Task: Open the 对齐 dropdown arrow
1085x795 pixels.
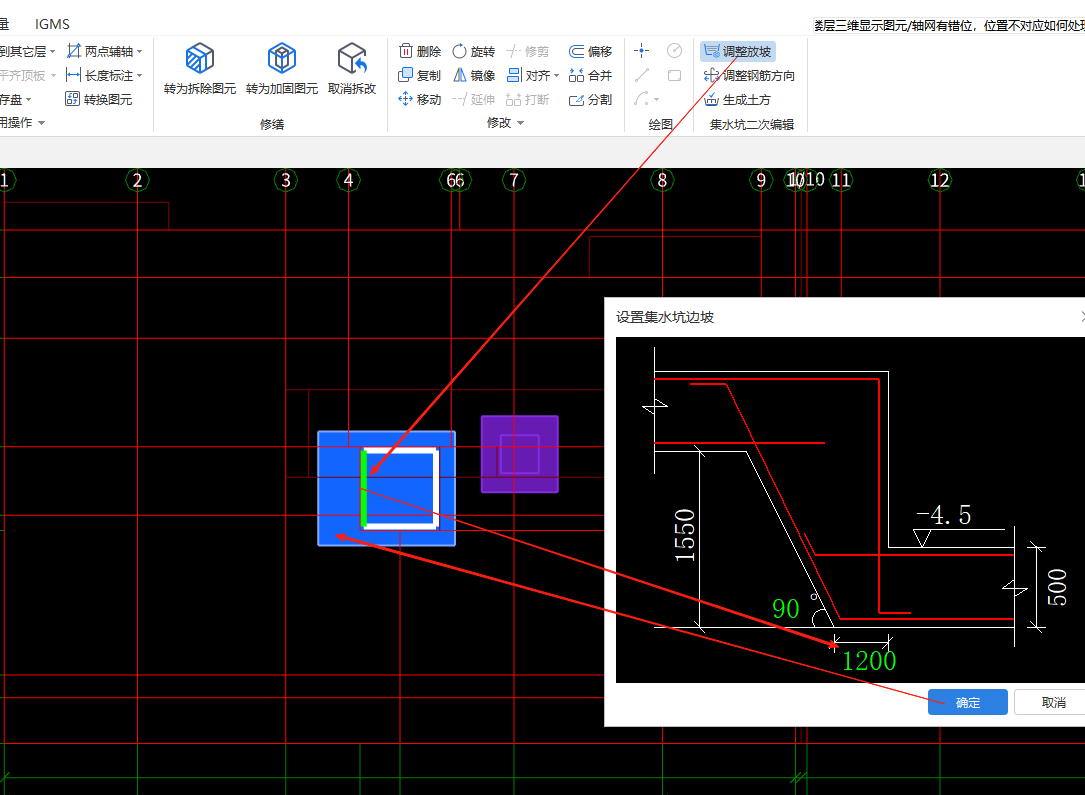Action: [x=556, y=76]
